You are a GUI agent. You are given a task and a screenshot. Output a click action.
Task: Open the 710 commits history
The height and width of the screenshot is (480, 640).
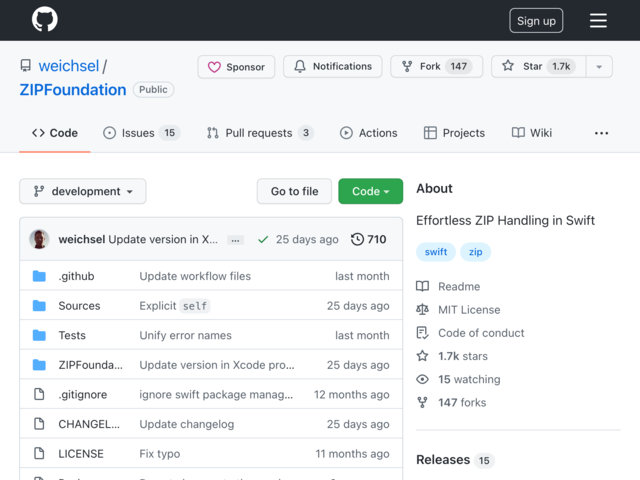(x=369, y=239)
